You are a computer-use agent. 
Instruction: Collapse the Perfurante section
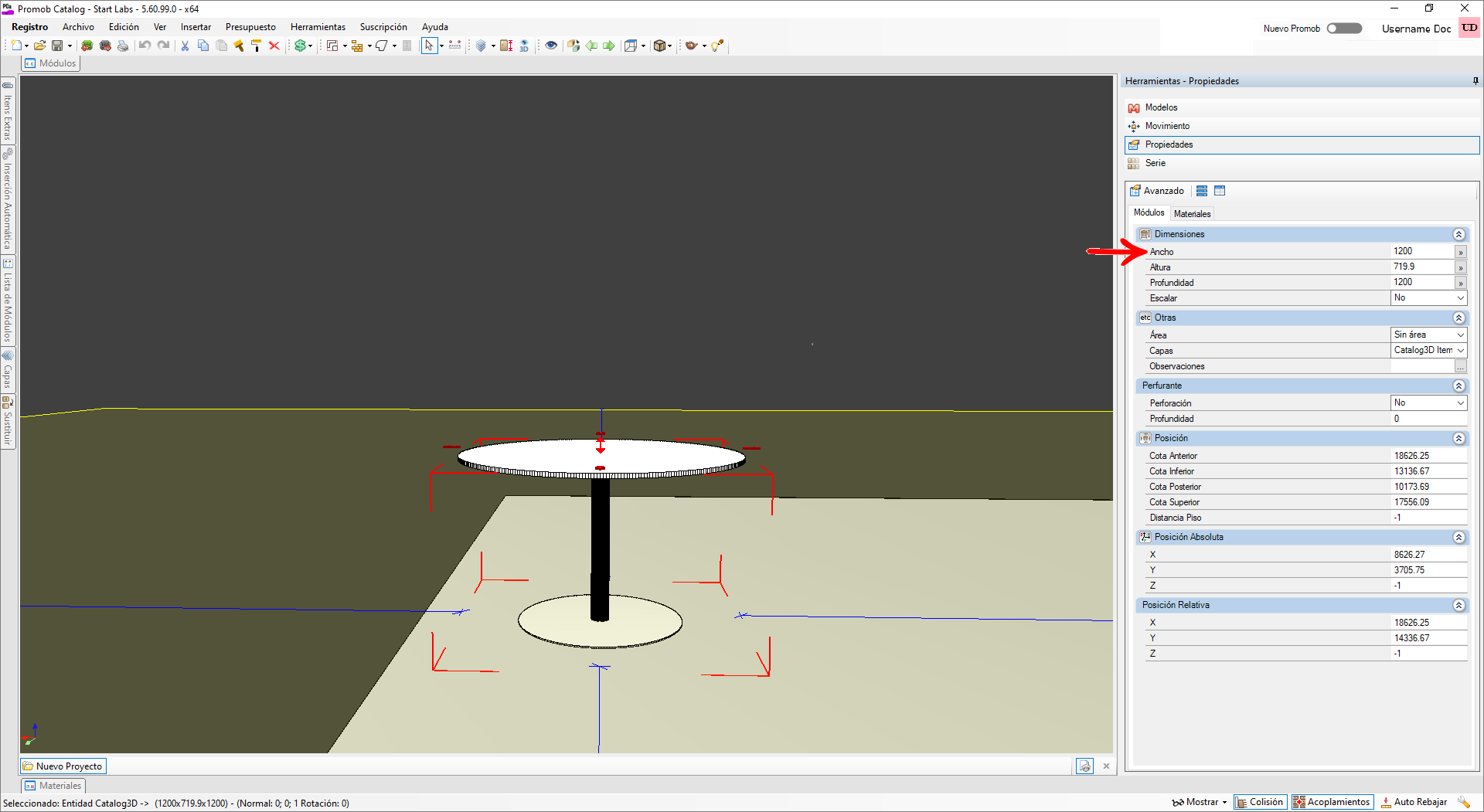[1458, 386]
